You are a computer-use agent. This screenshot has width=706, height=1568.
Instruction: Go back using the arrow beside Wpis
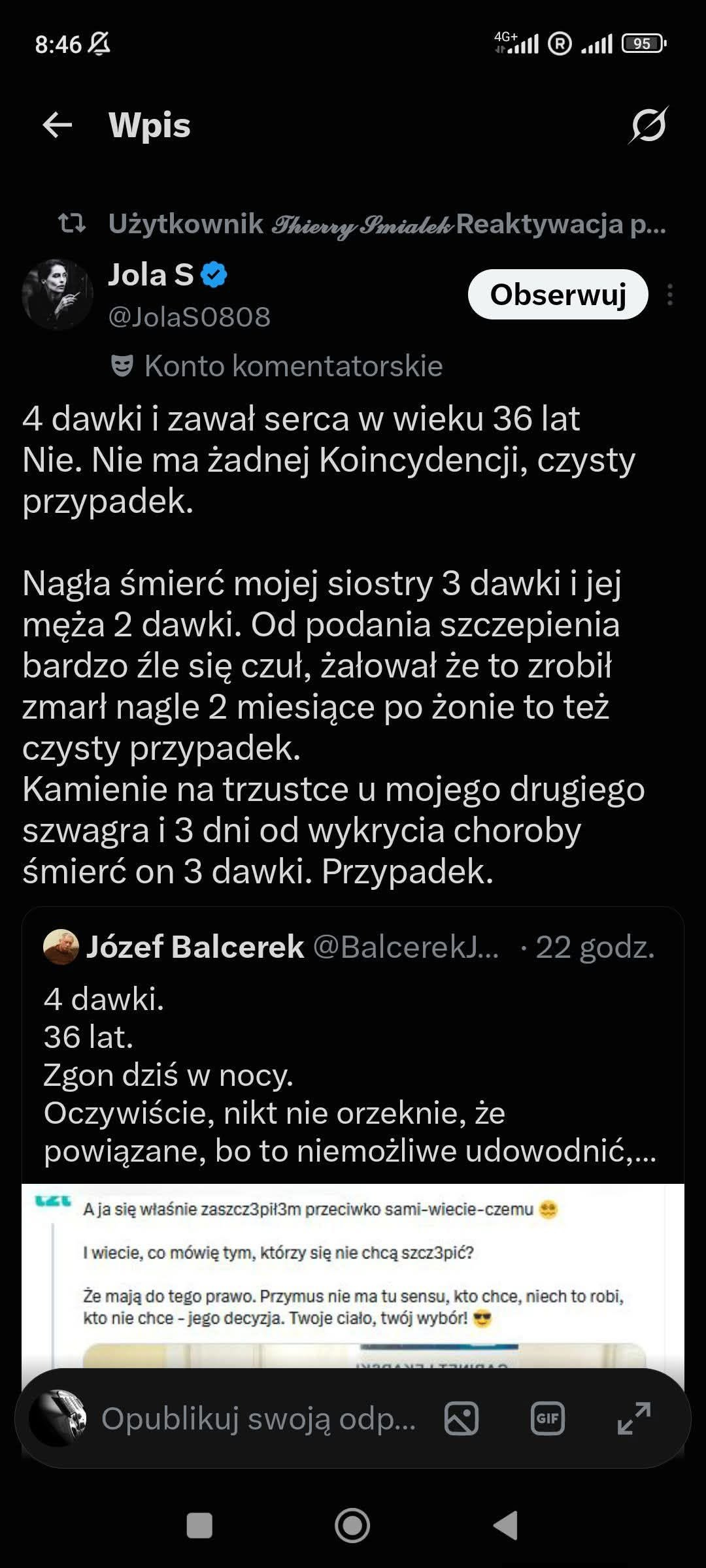[x=57, y=125]
